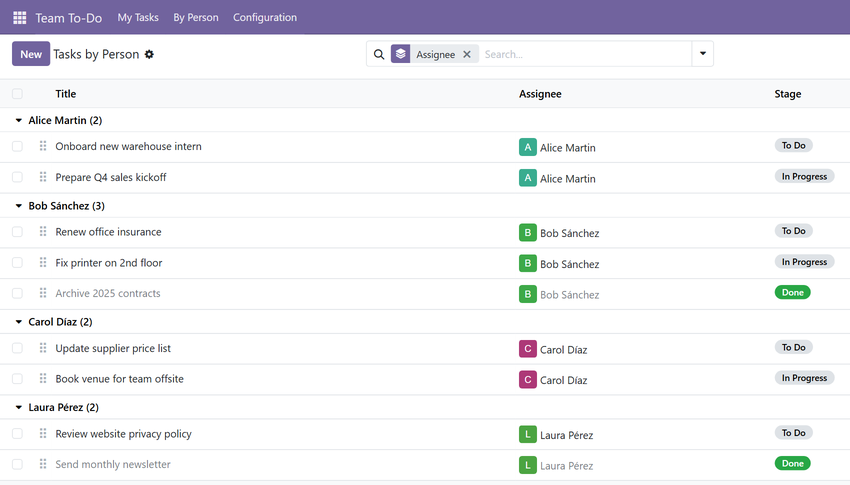Go to Team To-Do app home
Screen dimensions: 850x485
tap(69, 18)
